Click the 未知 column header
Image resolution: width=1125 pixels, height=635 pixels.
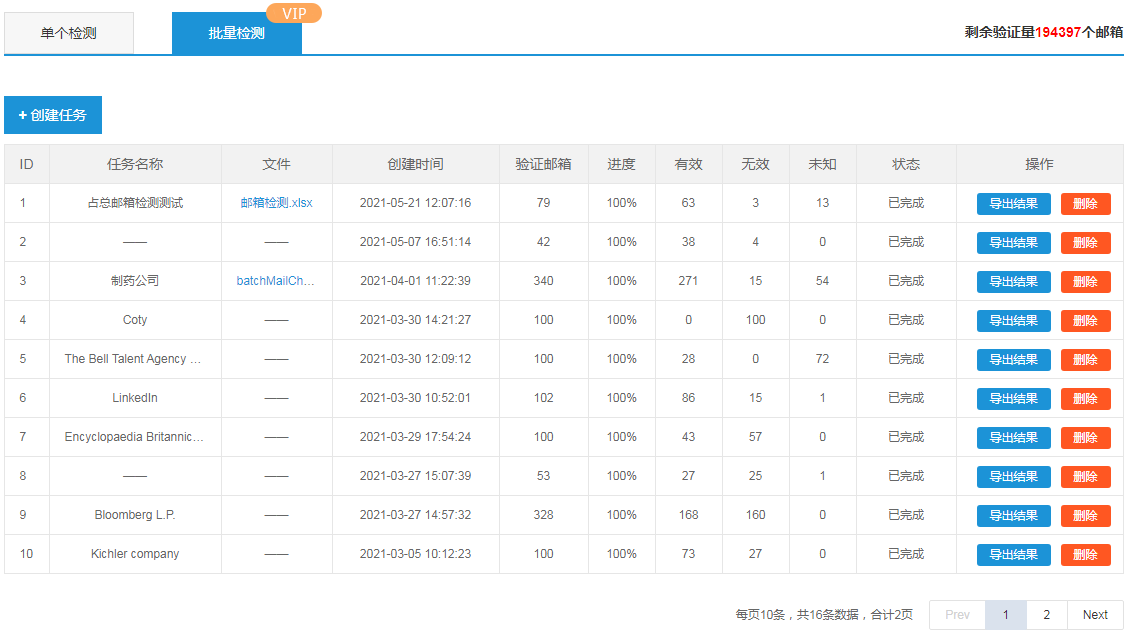point(822,164)
